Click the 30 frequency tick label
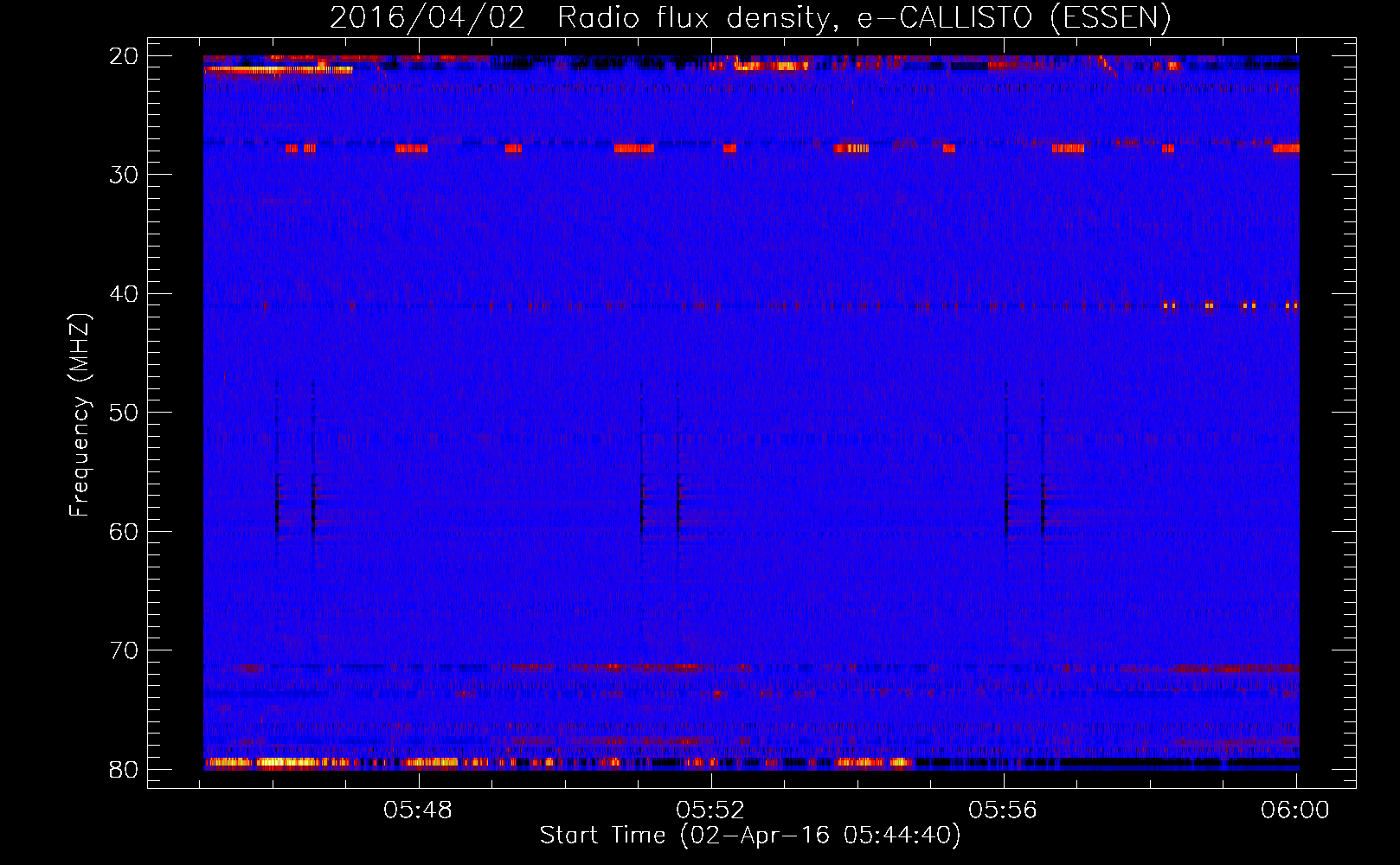Screen dimensions: 1400x865 [124, 175]
